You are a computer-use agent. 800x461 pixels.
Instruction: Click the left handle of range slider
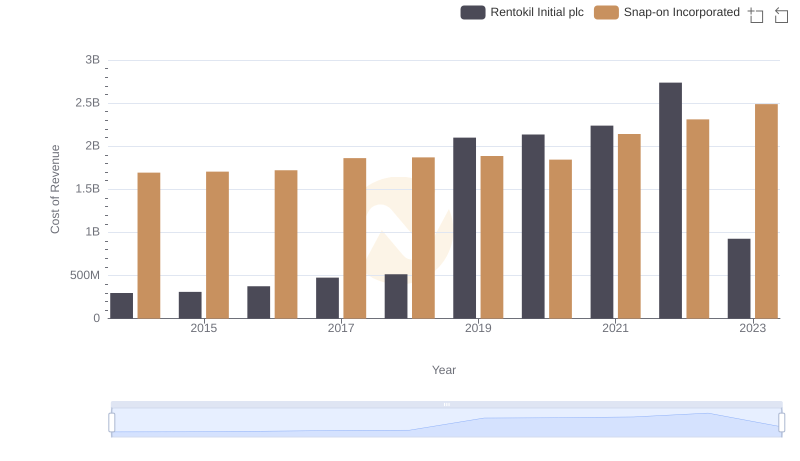click(112, 422)
